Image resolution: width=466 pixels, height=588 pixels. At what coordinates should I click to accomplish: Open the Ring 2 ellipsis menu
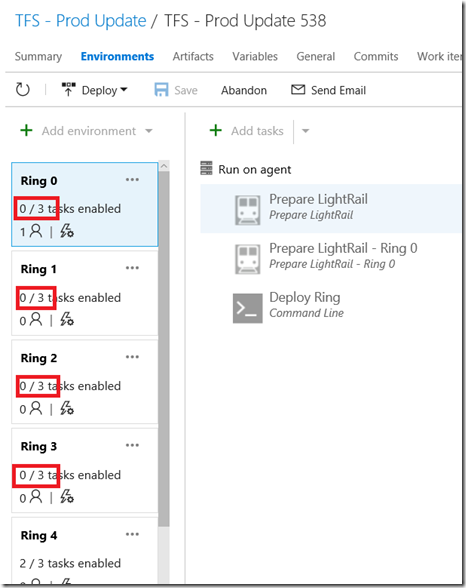[x=132, y=357]
